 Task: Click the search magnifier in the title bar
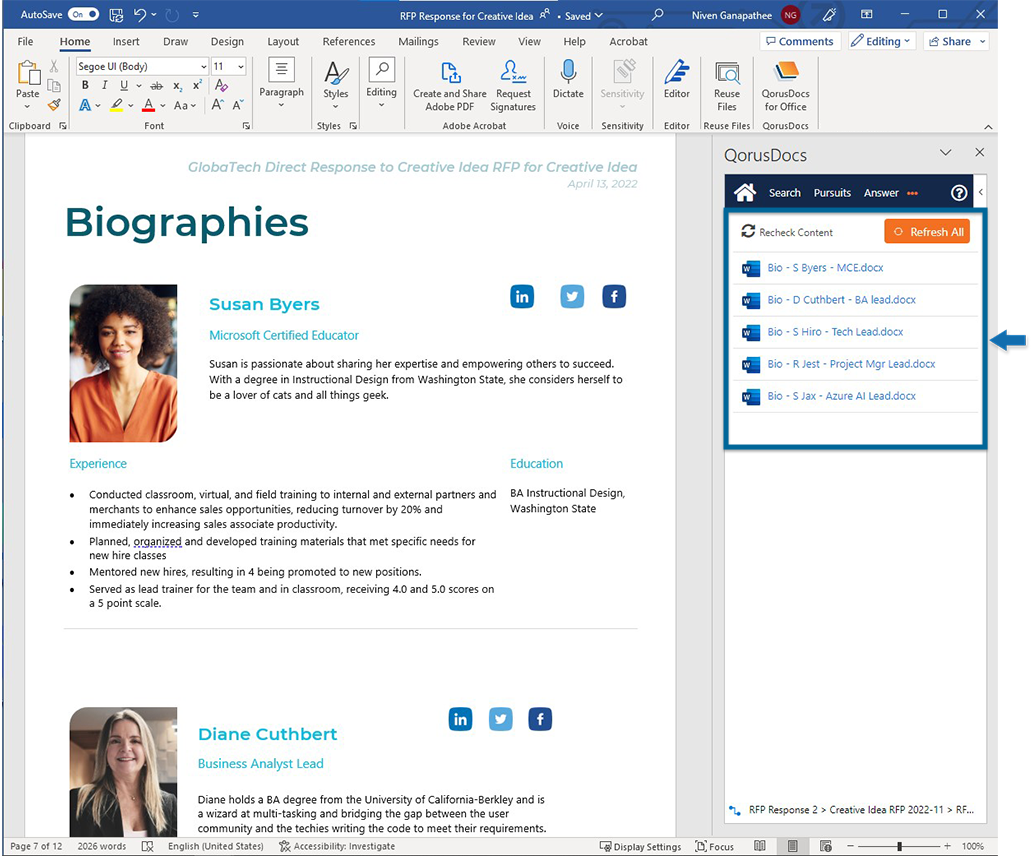[x=657, y=14]
